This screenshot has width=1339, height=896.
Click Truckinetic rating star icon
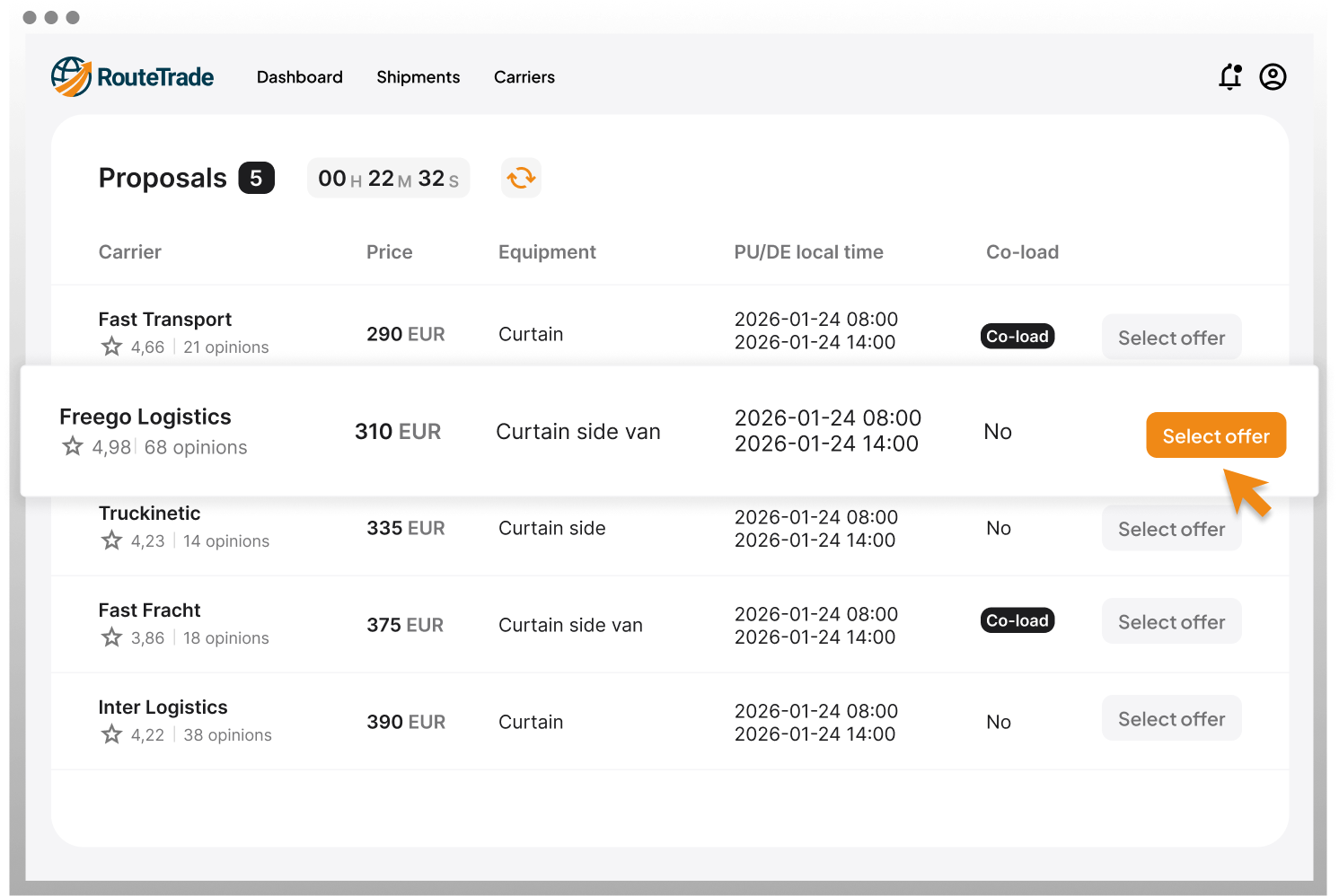pos(111,540)
